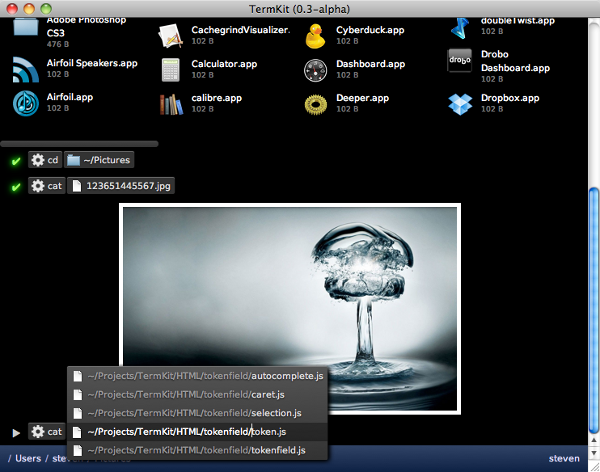Click the file icon beside caret.js suggestion
The width and height of the screenshot is (600, 472).
(78, 395)
